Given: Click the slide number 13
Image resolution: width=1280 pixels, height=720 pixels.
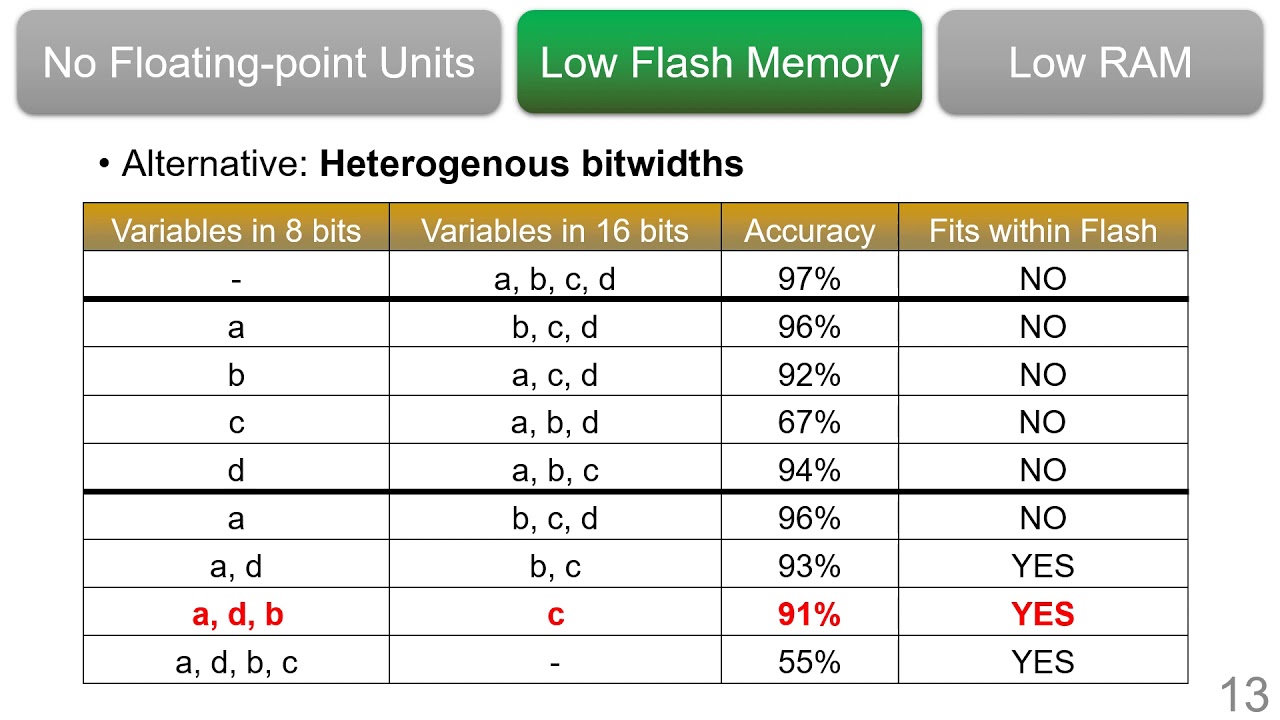Looking at the screenshot, I should click(1243, 694).
